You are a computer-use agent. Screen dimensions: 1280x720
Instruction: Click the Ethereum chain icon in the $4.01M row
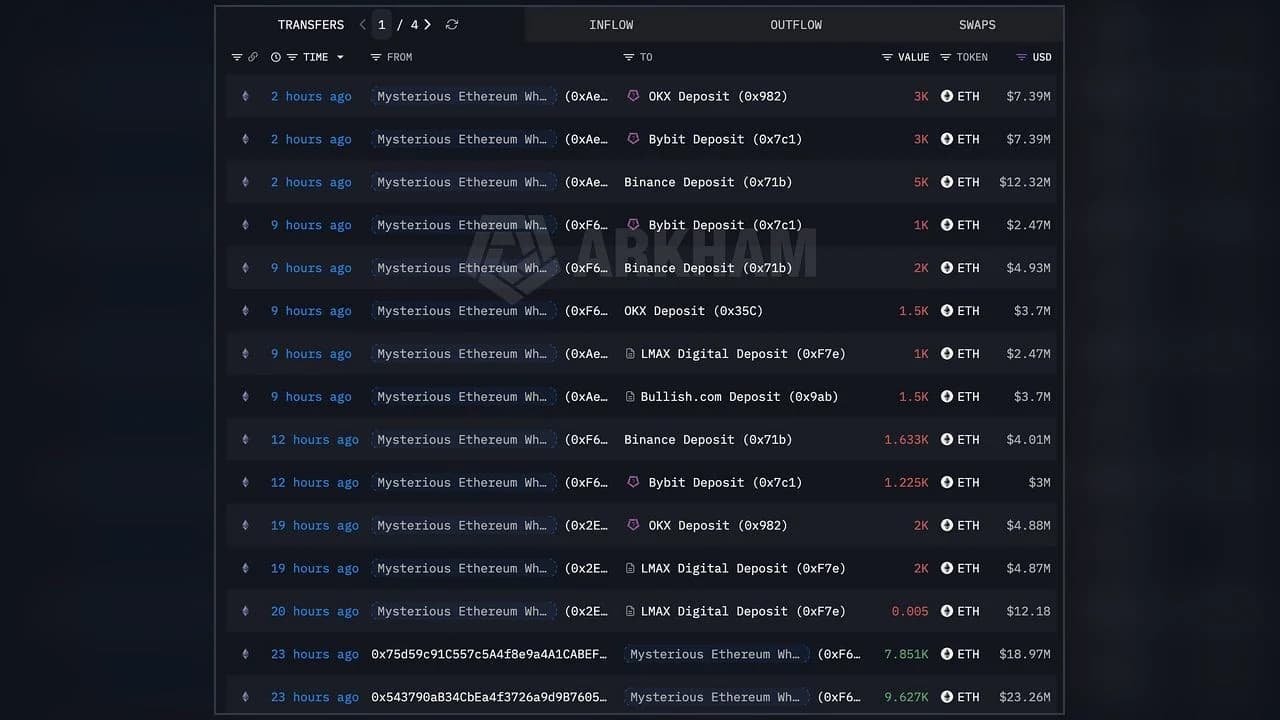(x=245, y=440)
